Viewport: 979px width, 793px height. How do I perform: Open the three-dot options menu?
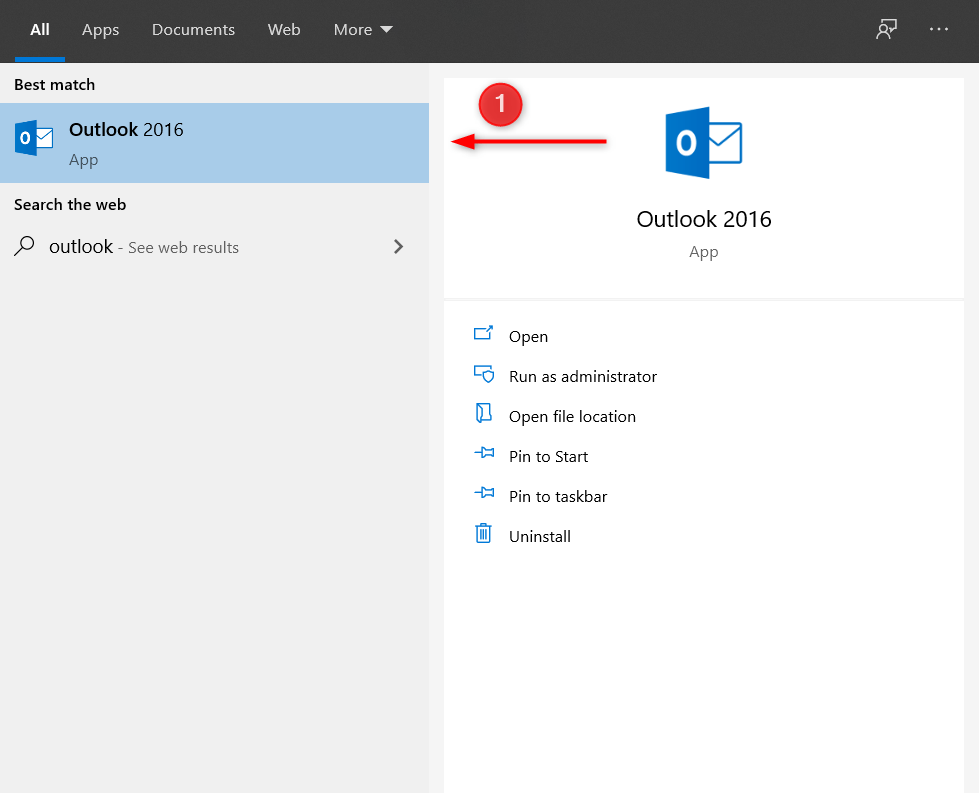pos(938,29)
